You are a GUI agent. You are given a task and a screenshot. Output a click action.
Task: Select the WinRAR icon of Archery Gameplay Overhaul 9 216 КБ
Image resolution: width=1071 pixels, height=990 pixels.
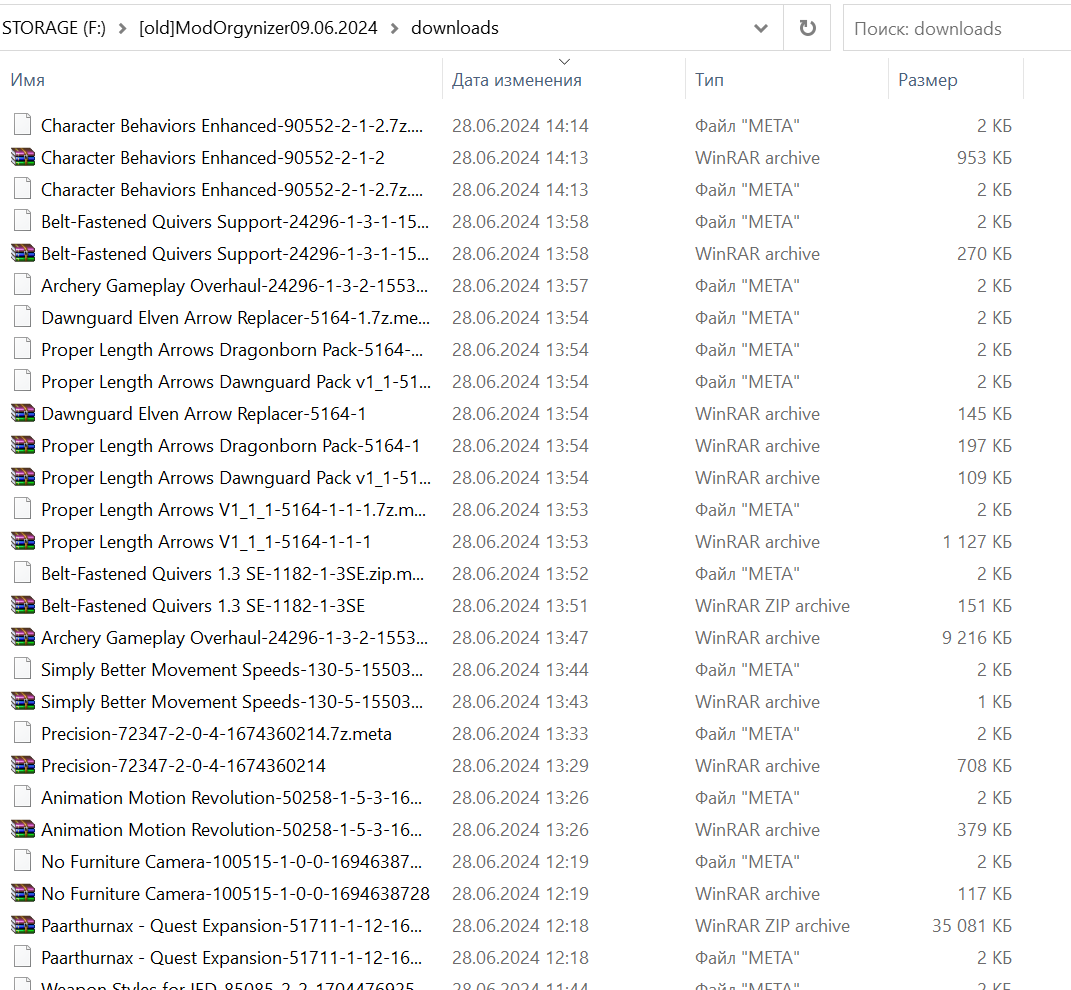coord(23,637)
